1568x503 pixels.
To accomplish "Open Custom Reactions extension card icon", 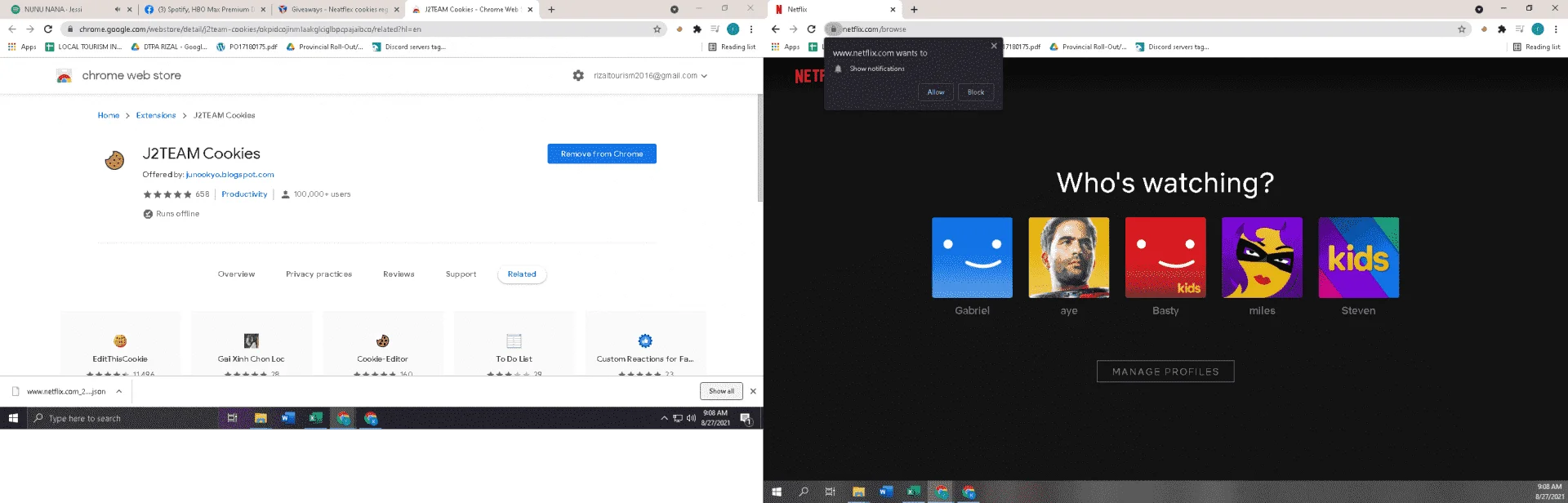I will [645, 341].
